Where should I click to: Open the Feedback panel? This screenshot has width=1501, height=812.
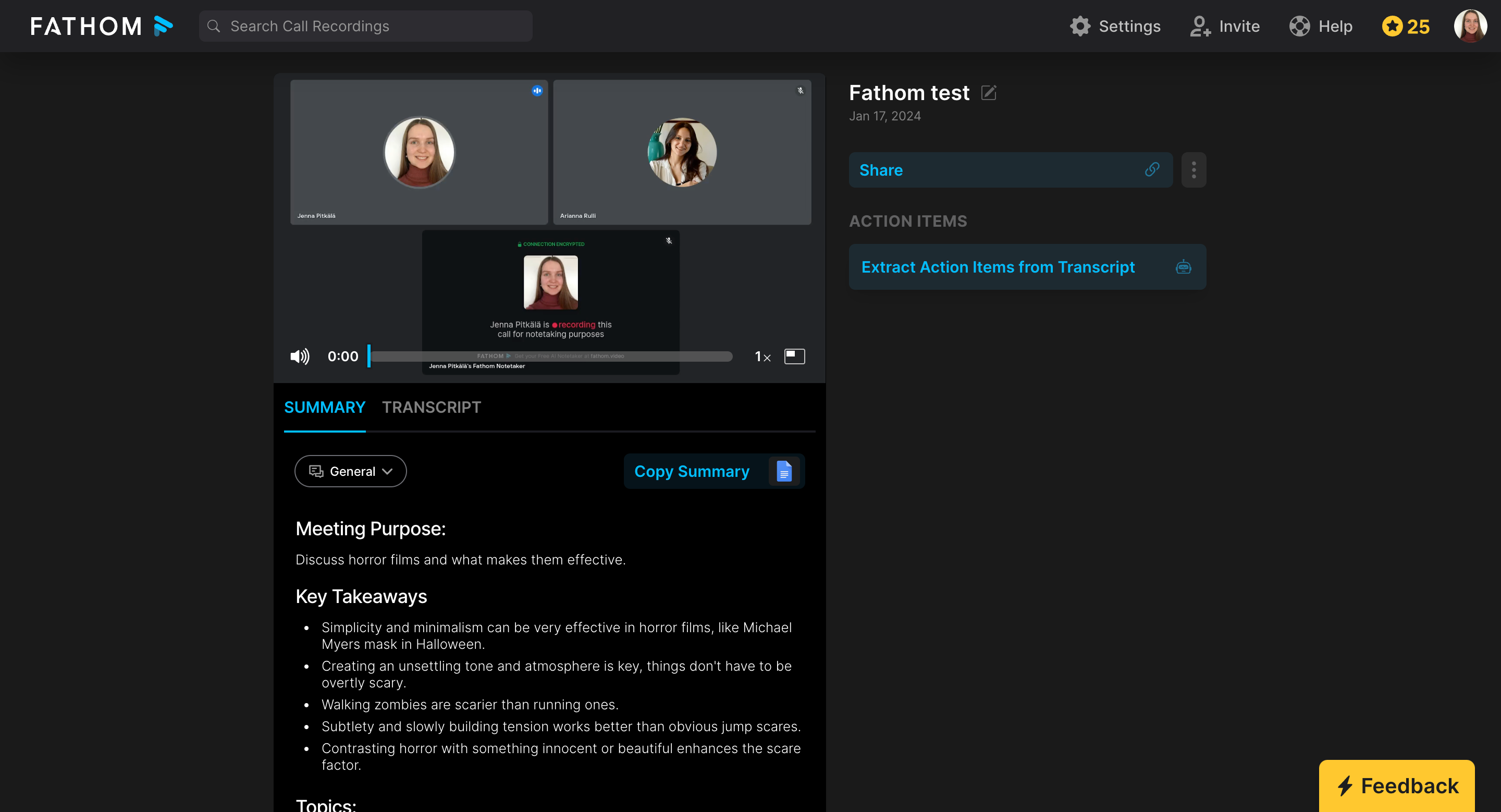point(1396,786)
